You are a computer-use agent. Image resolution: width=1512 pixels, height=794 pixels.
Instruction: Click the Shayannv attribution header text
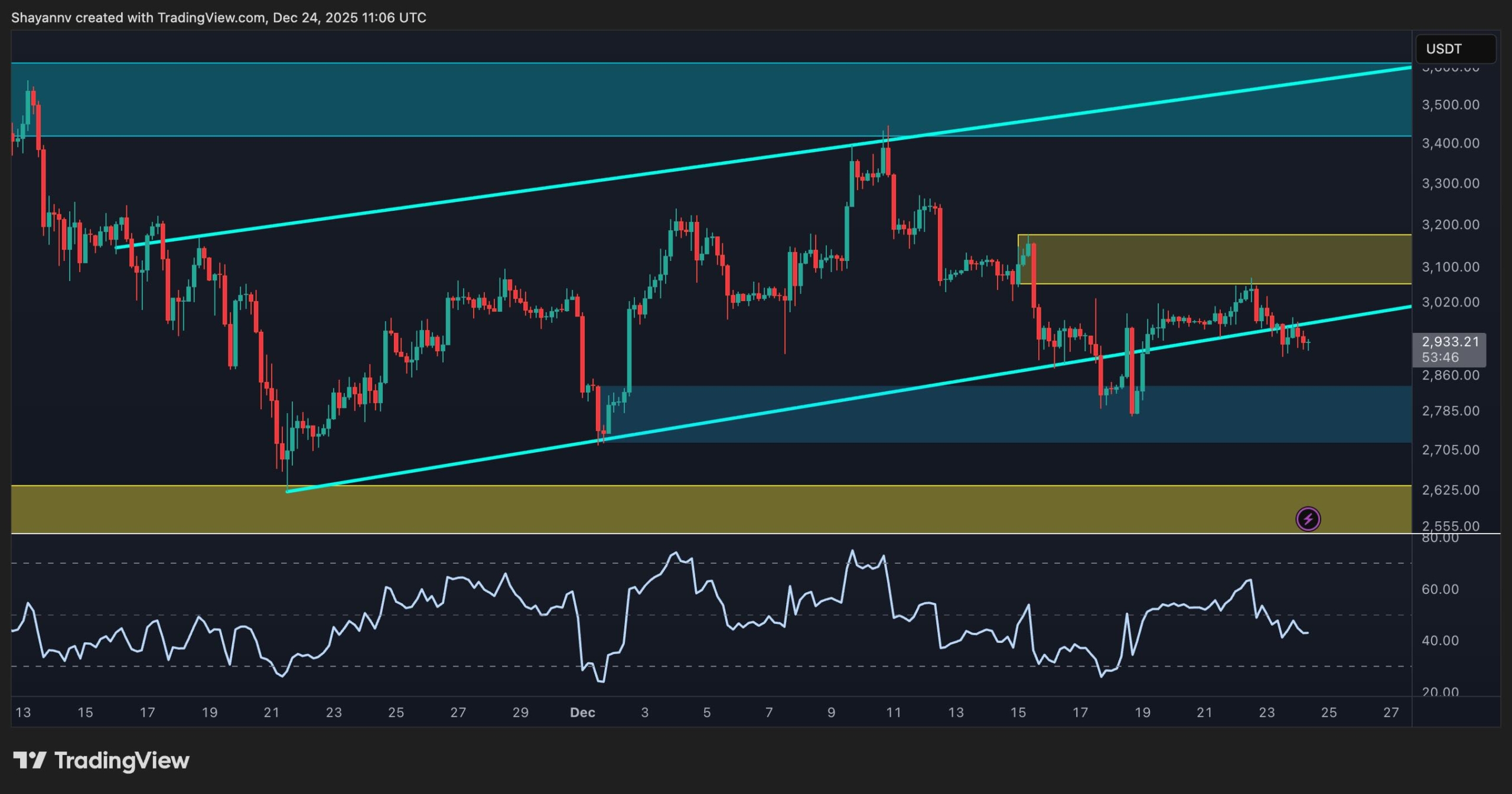[219, 18]
